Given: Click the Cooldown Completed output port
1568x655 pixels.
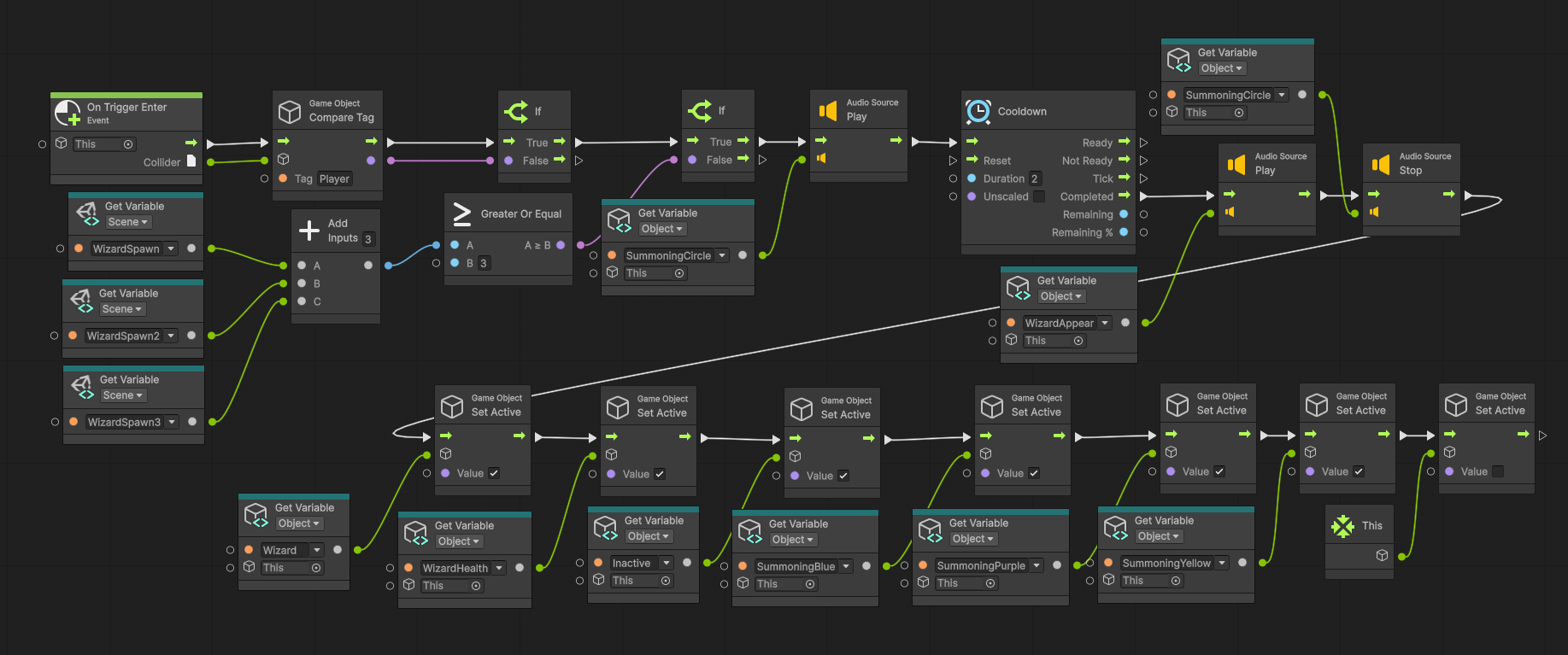Looking at the screenshot, I should 1143,196.
